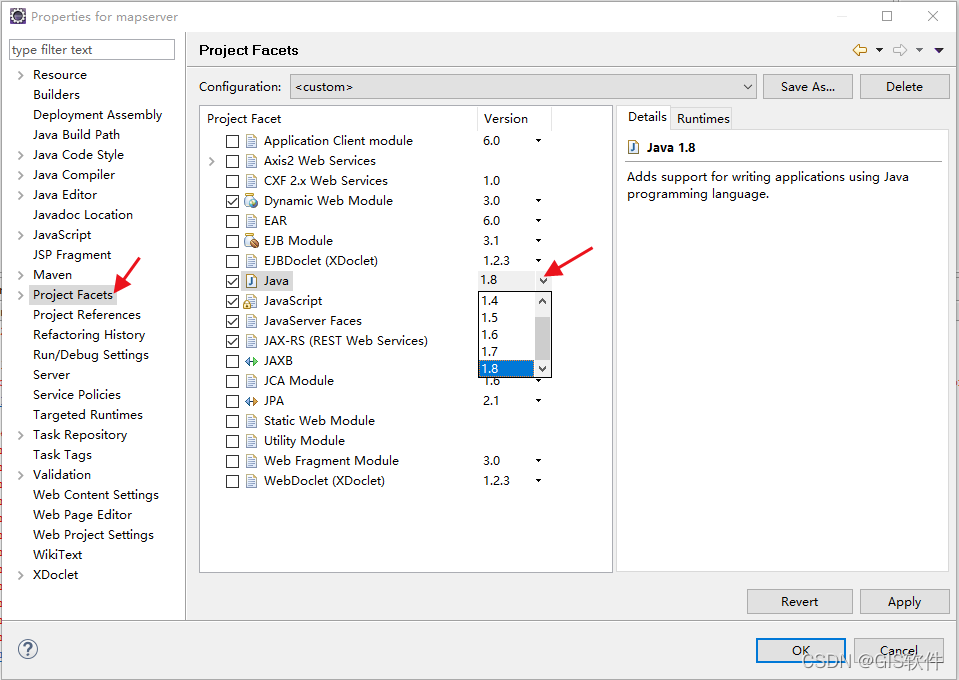The image size is (959, 680).
Task: Expand the Resource tree node
Action: (21, 75)
